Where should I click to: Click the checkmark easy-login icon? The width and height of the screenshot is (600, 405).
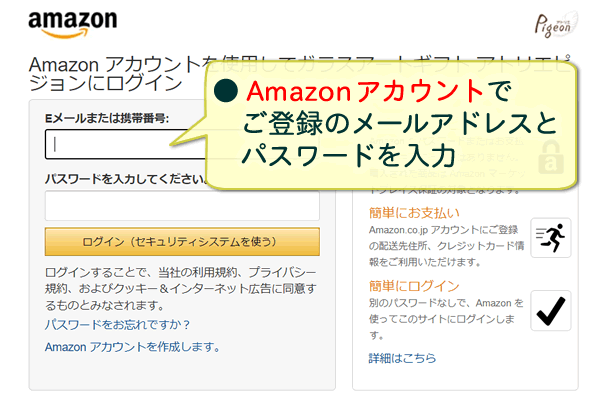[x=551, y=310]
